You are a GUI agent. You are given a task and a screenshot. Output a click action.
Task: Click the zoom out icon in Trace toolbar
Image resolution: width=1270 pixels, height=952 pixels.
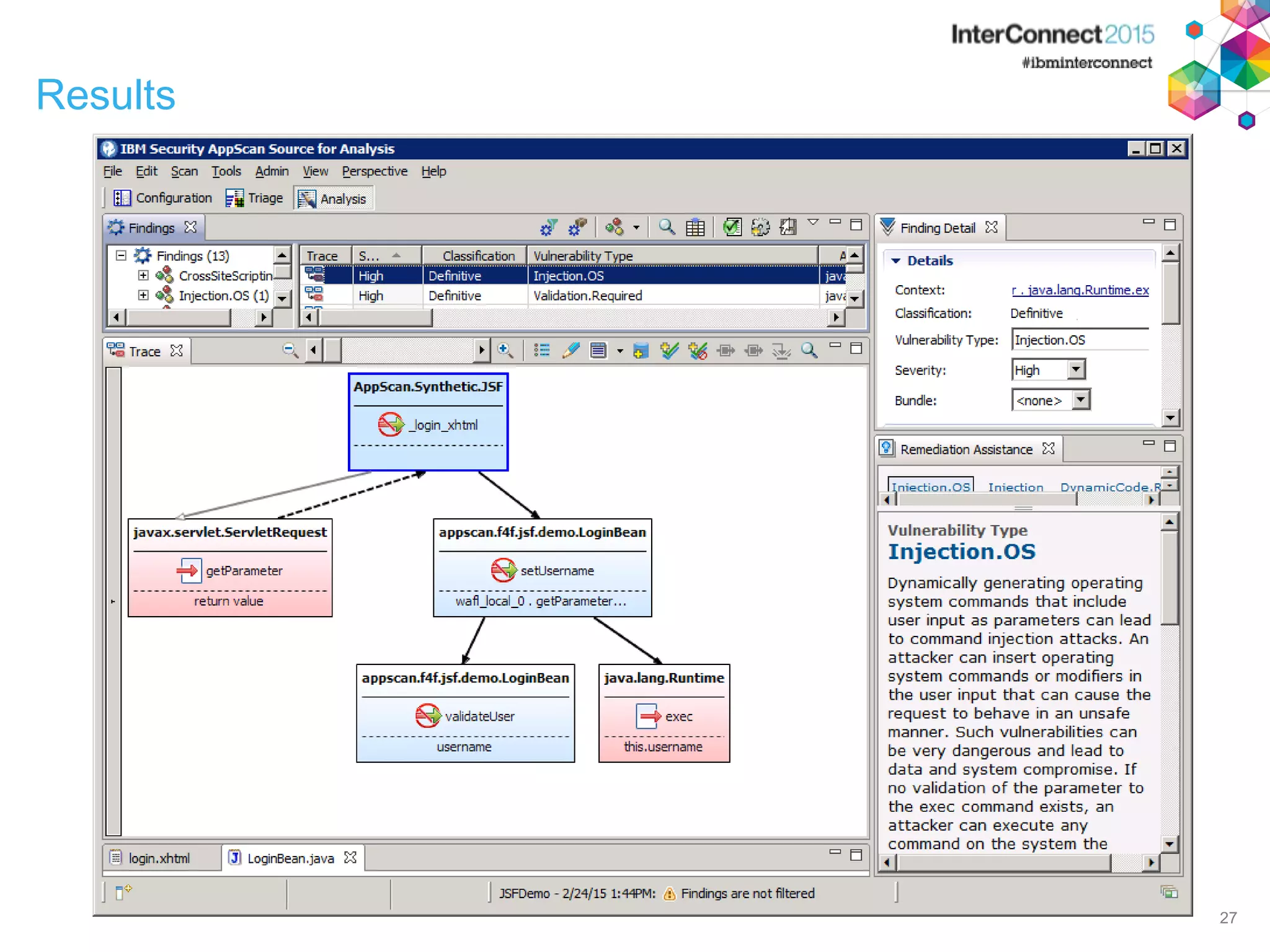290,351
